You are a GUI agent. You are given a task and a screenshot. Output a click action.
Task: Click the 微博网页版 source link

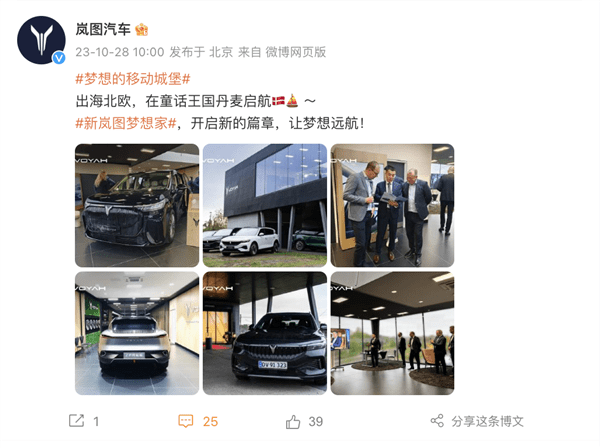(x=296, y=52)
